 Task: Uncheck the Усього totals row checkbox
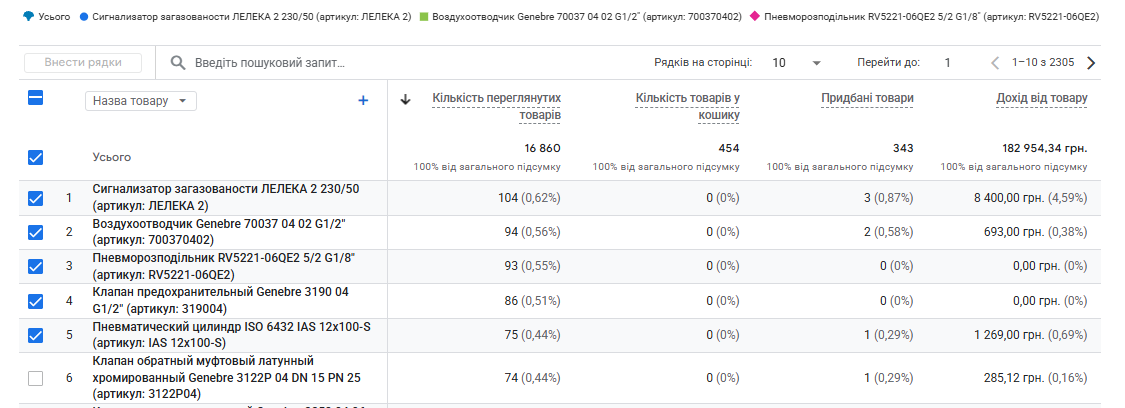pos(35,157)
